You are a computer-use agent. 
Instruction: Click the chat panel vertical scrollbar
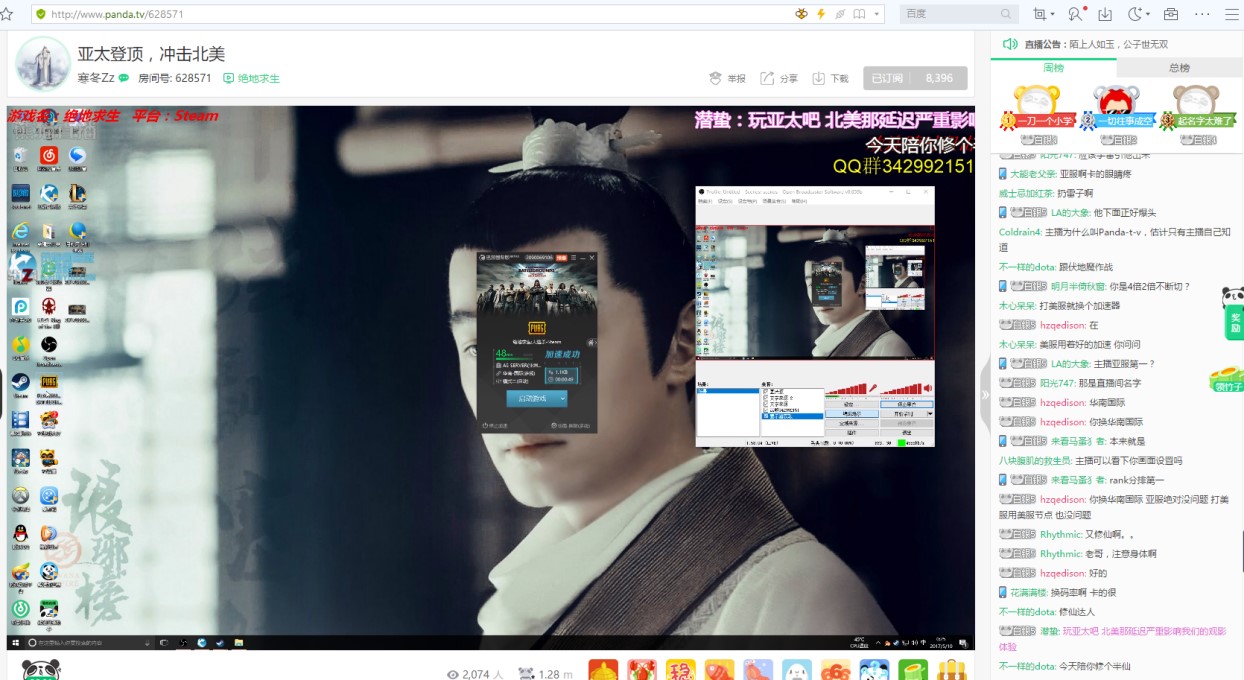click(1242, 550)
